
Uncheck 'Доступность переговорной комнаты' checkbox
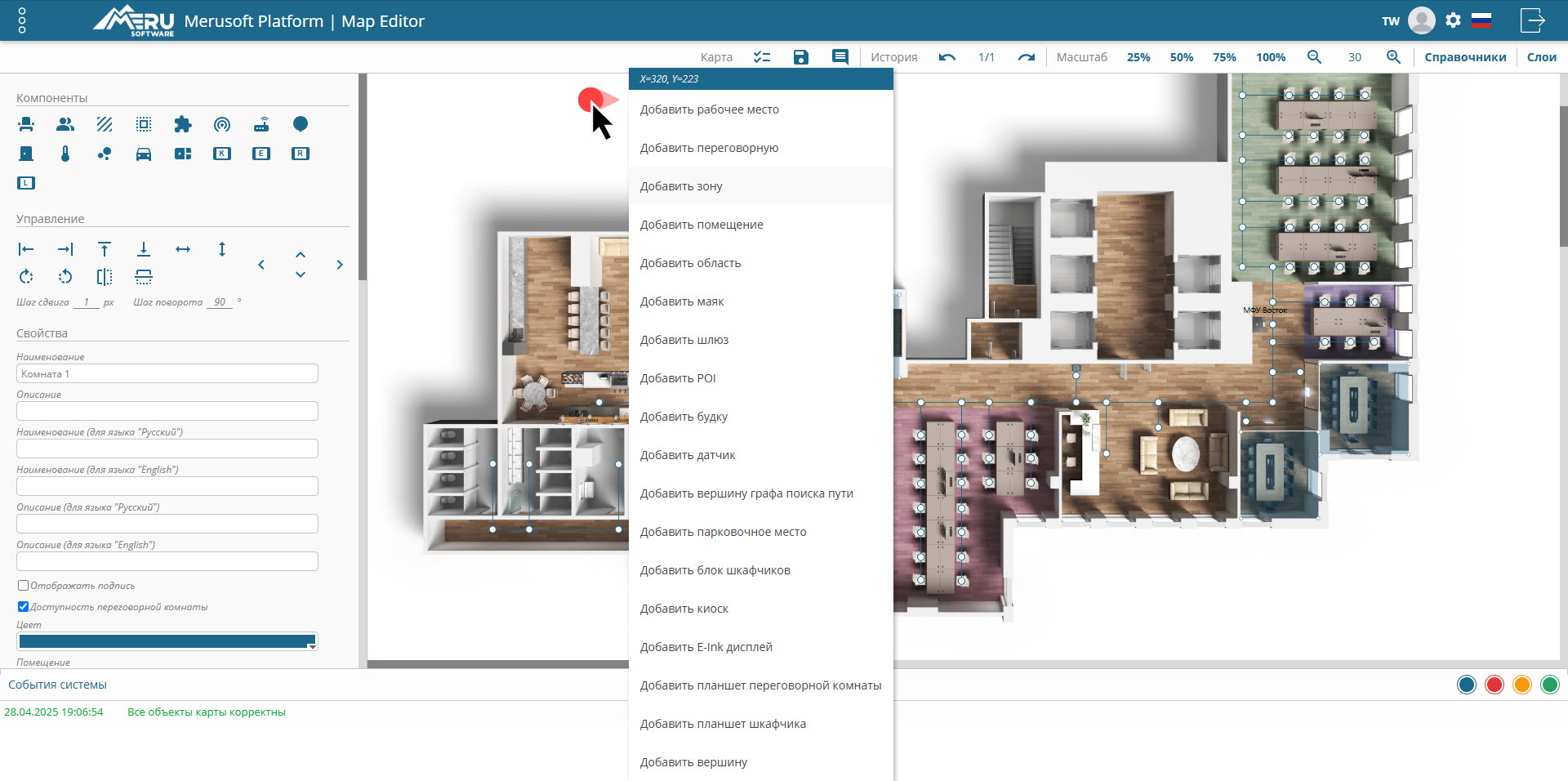pos(24,607)
